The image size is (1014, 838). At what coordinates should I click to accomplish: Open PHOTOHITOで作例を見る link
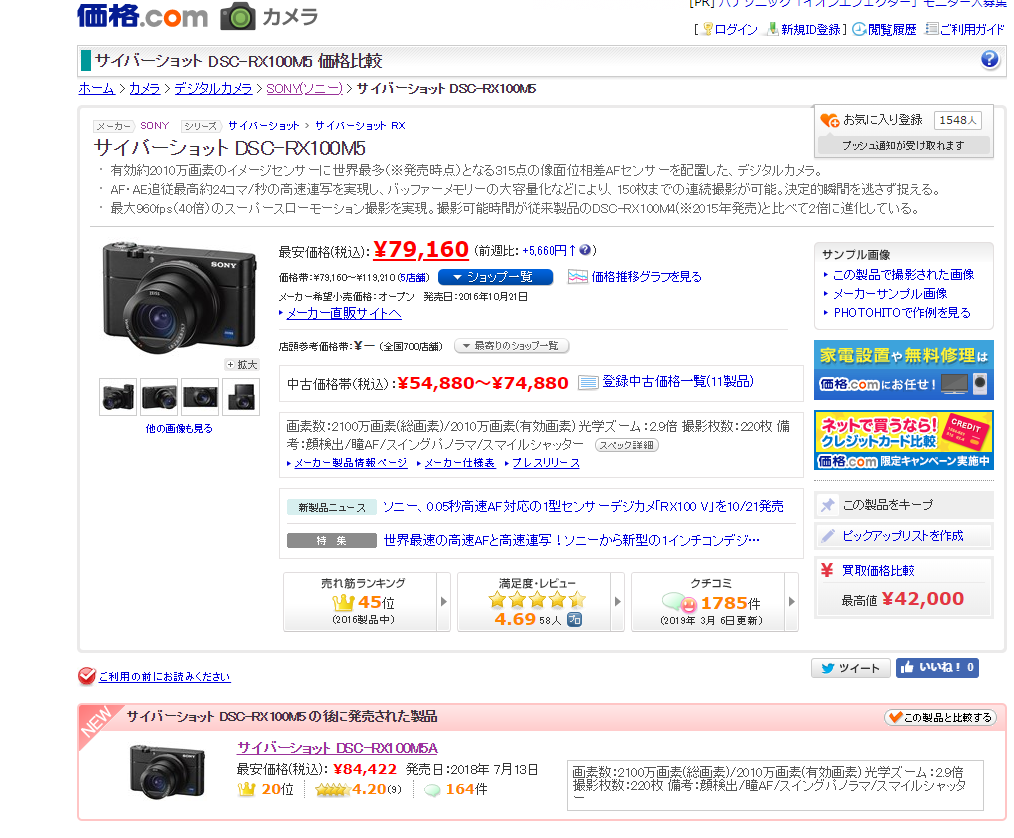902,312
